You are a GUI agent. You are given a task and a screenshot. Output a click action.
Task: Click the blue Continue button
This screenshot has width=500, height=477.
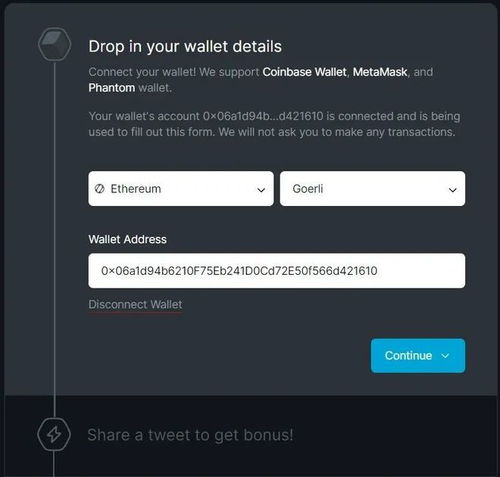418,356
